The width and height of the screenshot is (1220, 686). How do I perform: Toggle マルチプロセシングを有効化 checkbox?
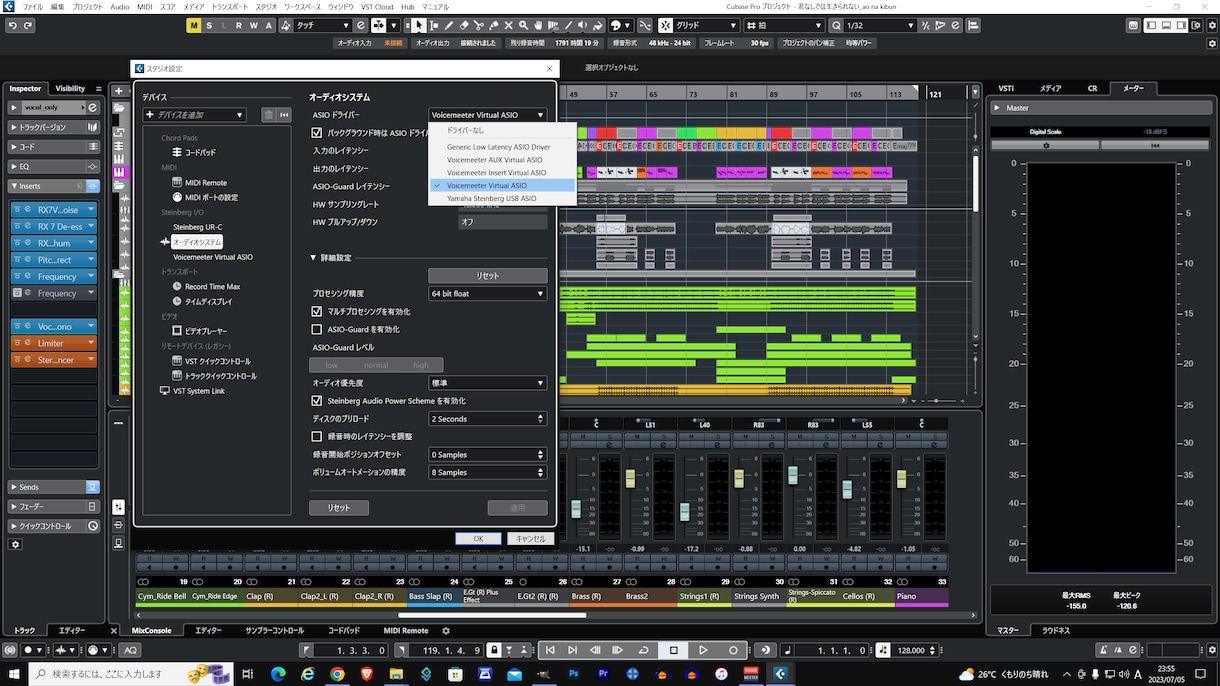pos(317,312)
